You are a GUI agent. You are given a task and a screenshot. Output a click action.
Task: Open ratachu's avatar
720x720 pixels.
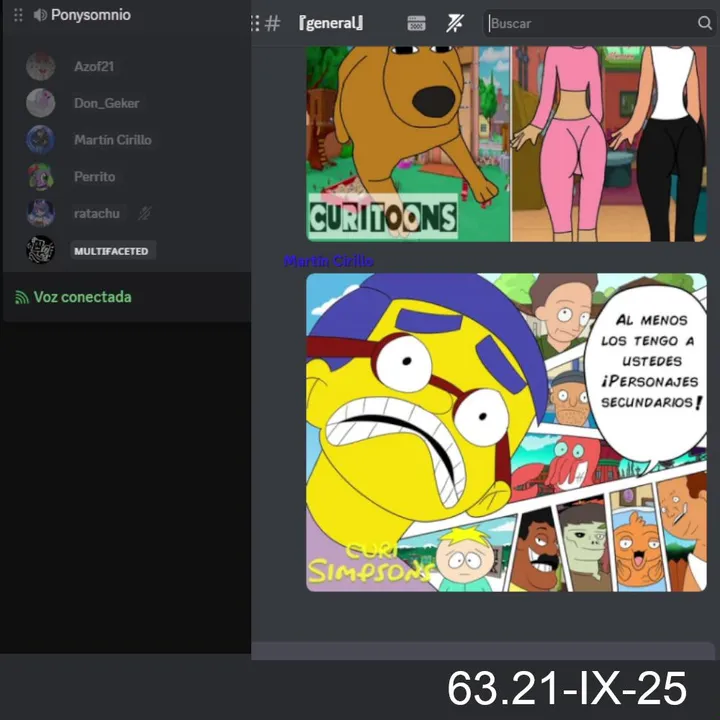(x=40, y=213)
